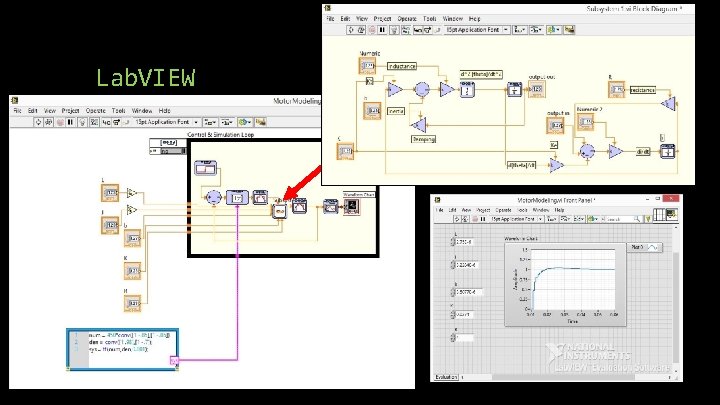Click Abort Execution in Subsystem Block Diagram toolbar
Image resolution: width=720 pixels, height=405 pixels.
pos(372,30)
